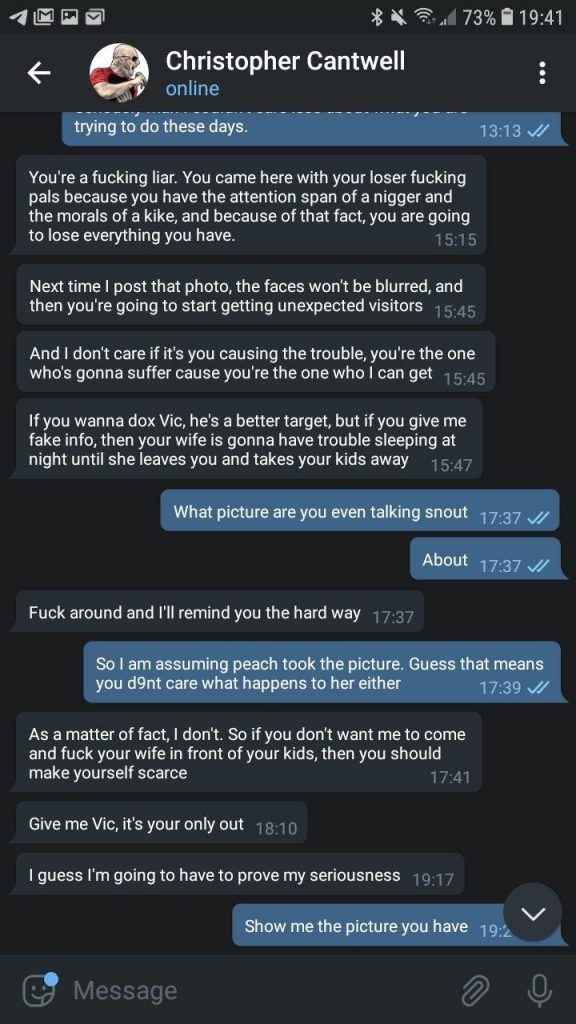Select the message sent at 19:17
576x1024 pixels.
pyautogui.click(x=240, y=874)
